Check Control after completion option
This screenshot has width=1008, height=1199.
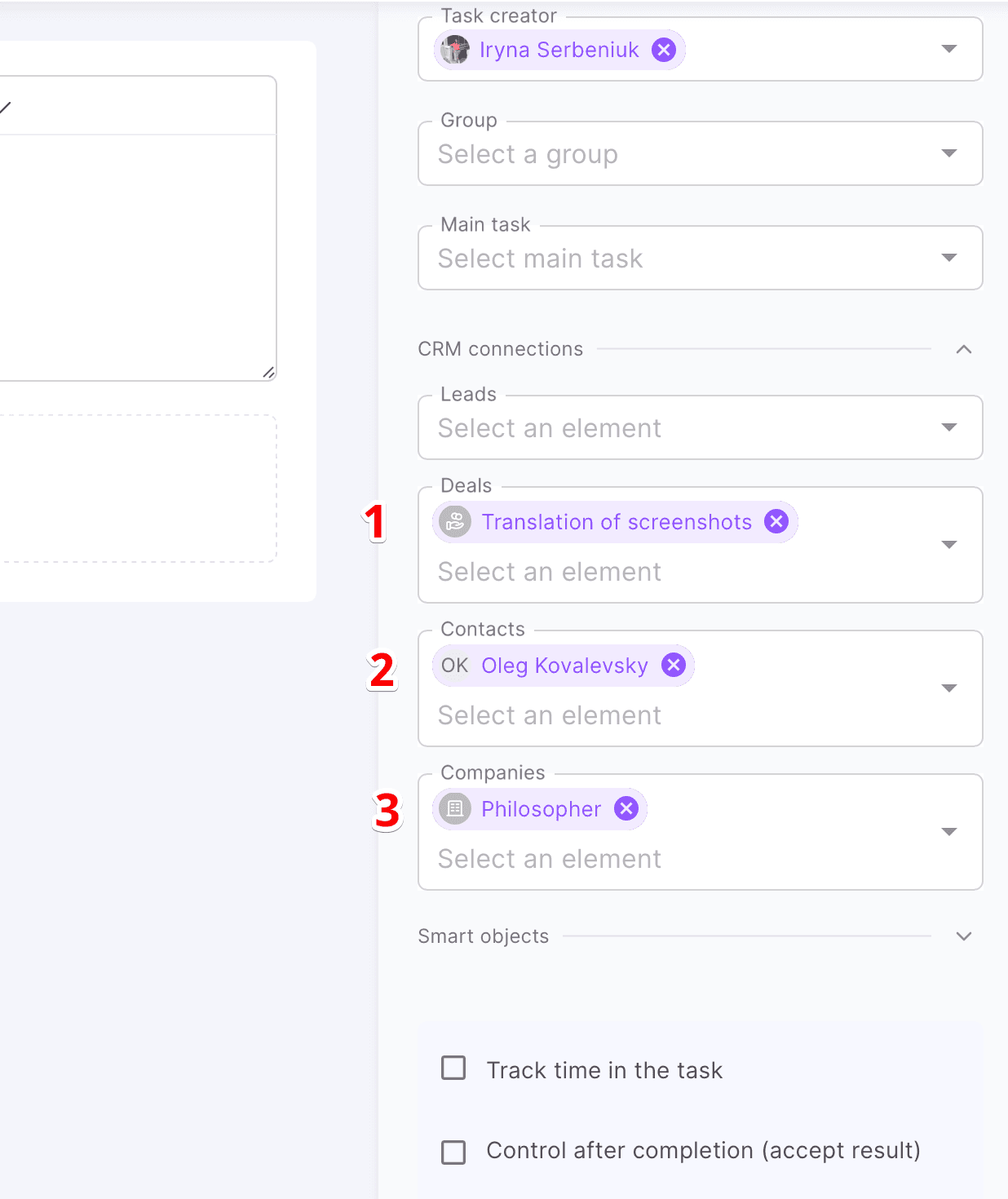coord(453,1152)
